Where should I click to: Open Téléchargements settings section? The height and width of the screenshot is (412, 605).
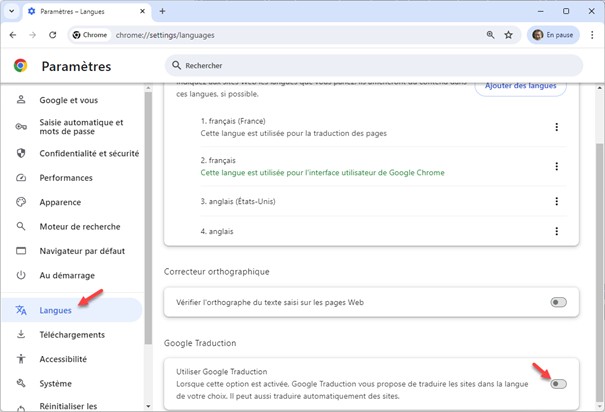[71, 334]
